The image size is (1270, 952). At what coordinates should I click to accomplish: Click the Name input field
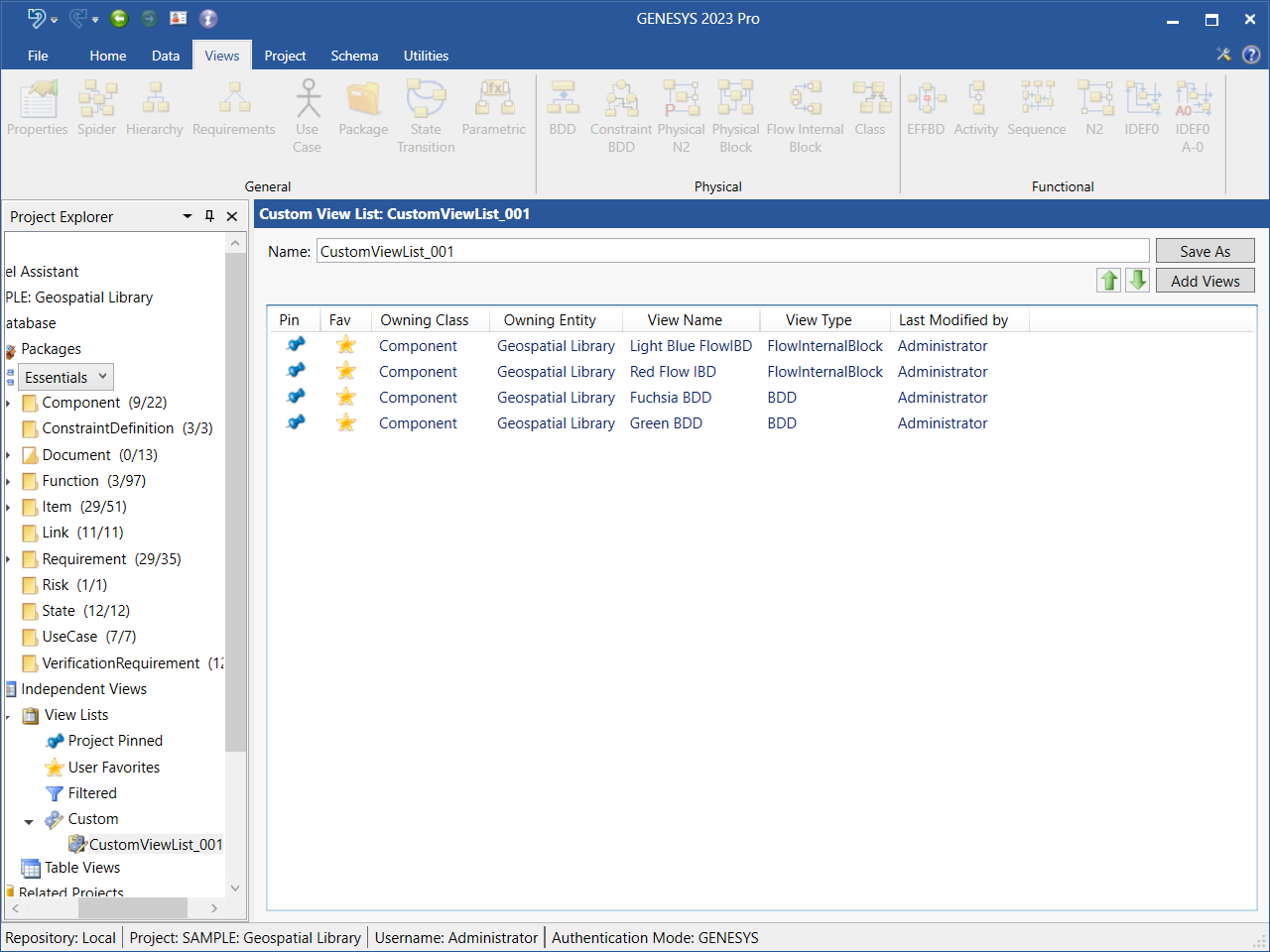[732, 251]
